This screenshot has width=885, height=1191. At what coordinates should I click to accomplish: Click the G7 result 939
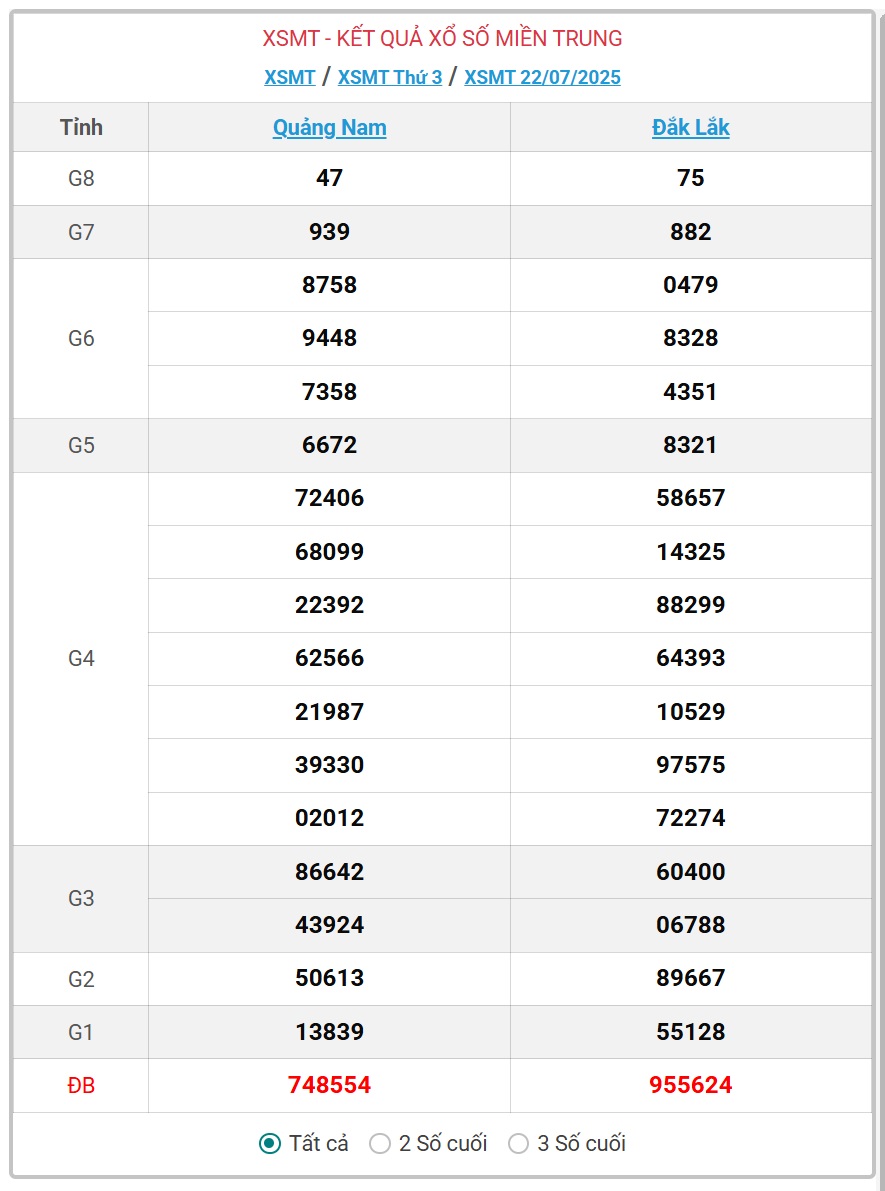(330, 232)
